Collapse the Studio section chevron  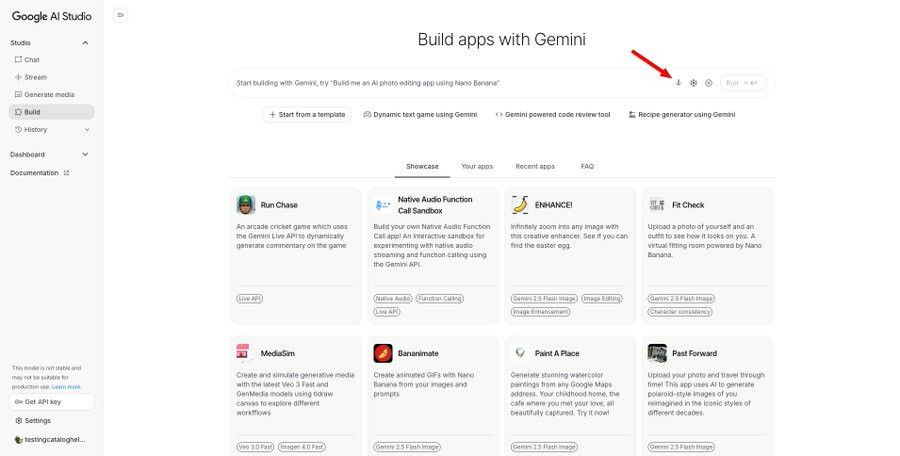pos(86,43)
